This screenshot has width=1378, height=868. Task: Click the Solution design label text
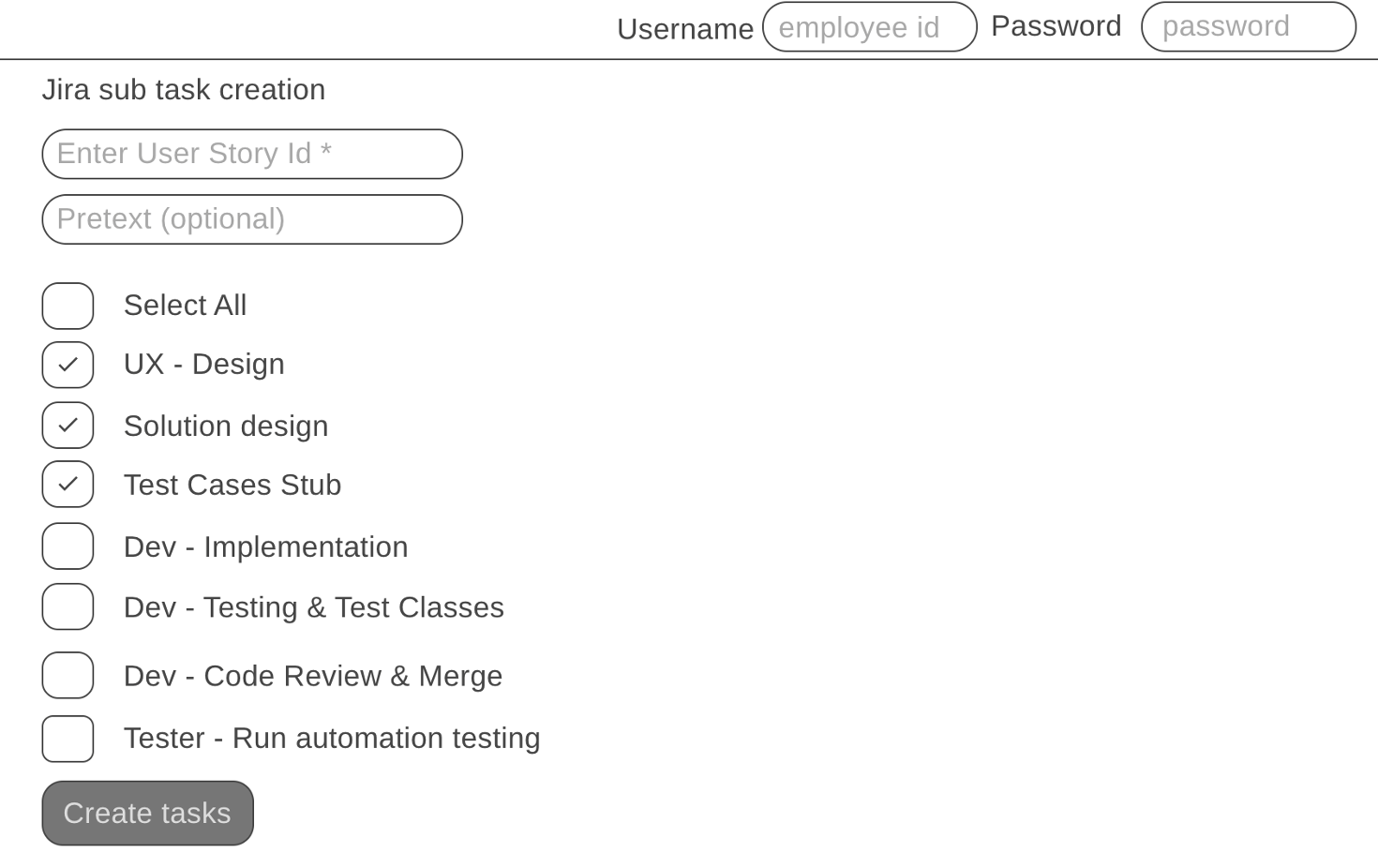point(225,425)
